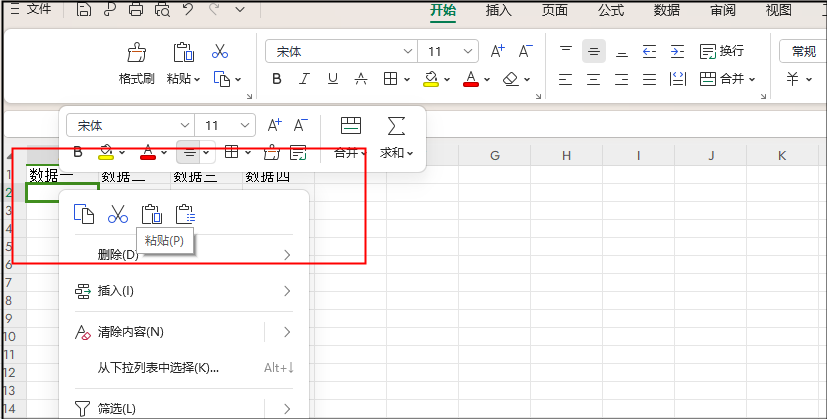This screenshot has height=419, width=827.
Task: Apply red font color in ribbon
Action: 471,79
